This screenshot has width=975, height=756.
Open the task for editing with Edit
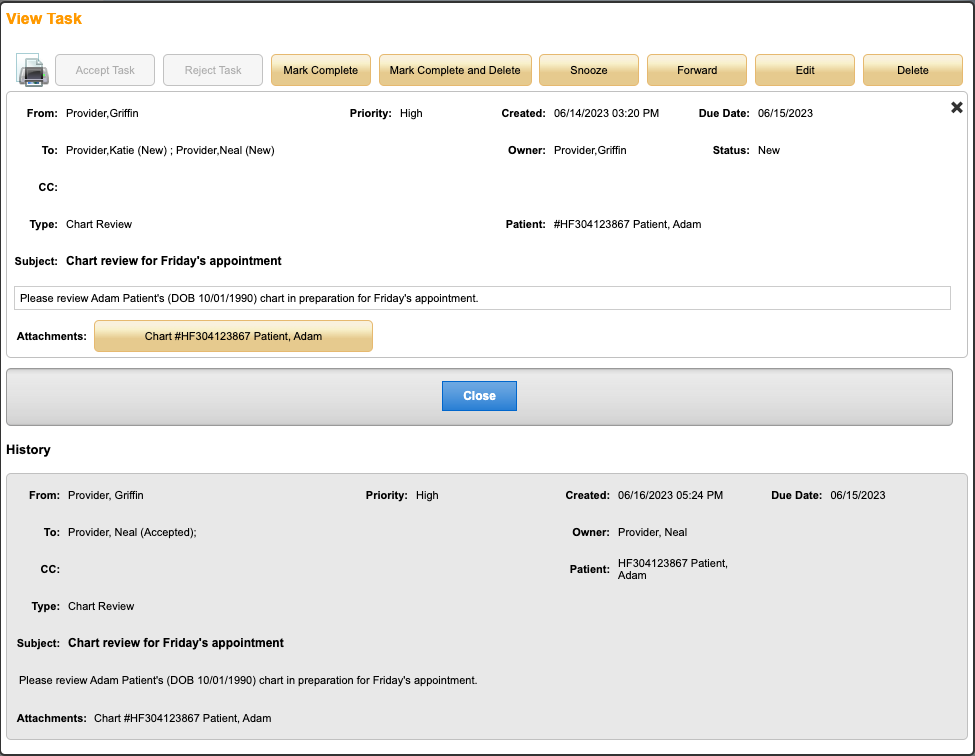point(805,71)
